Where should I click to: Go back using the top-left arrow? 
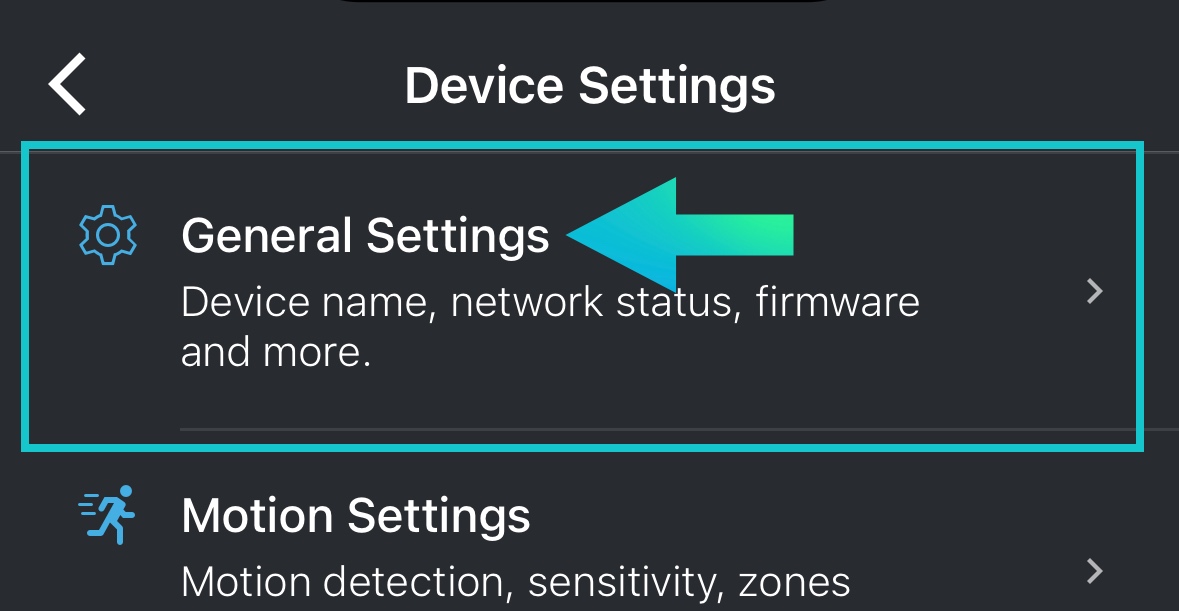68,84
